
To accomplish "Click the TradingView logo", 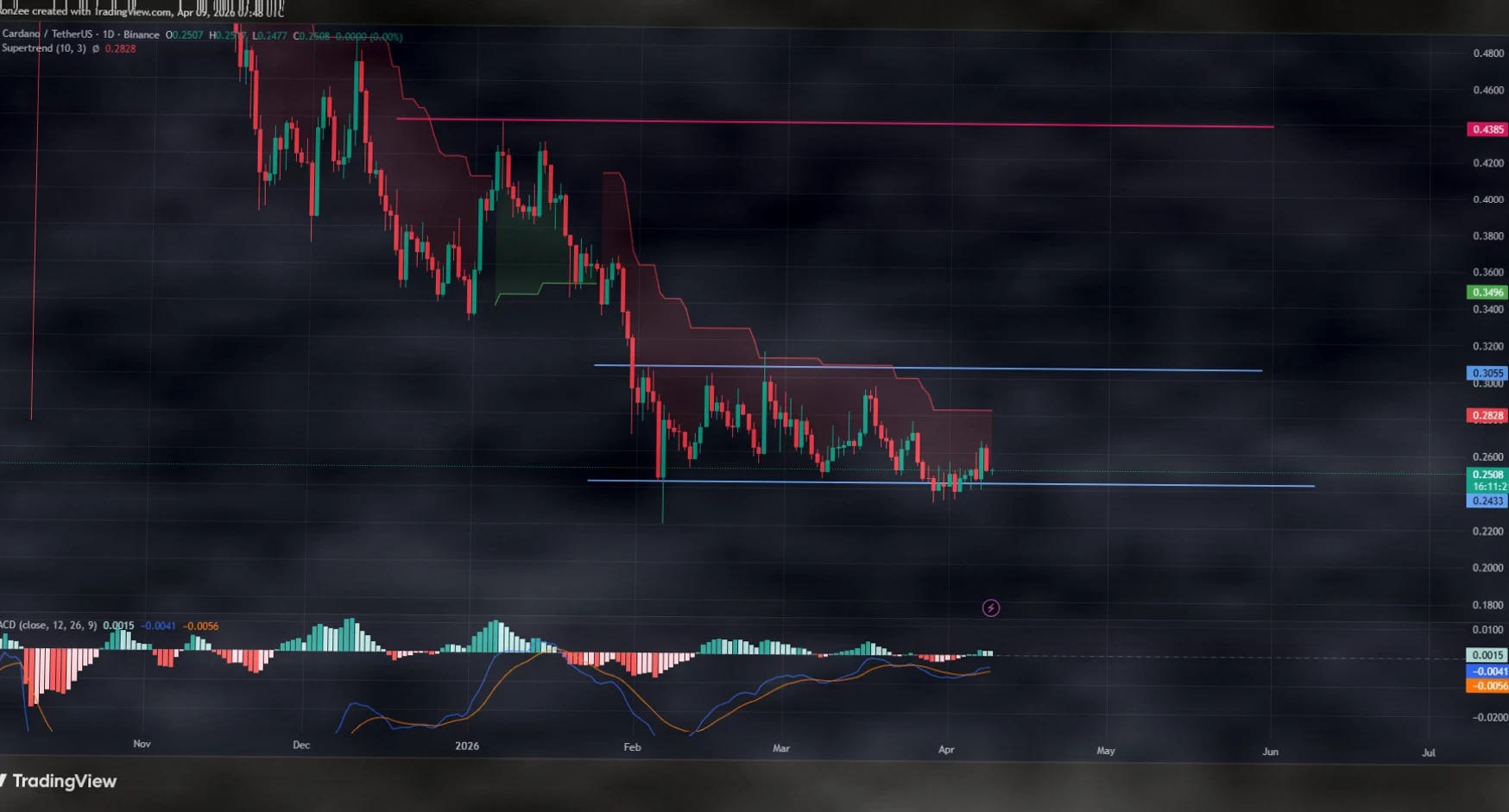I will (59, 781).
